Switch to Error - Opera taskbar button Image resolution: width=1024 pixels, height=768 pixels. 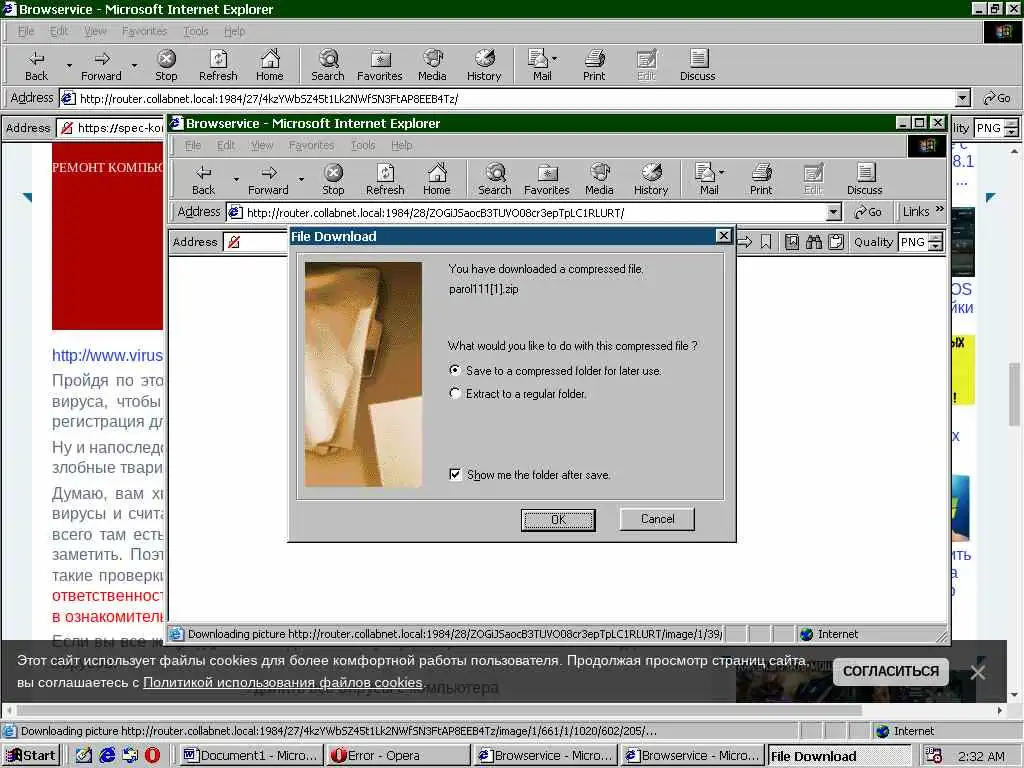tap(398, 756)
